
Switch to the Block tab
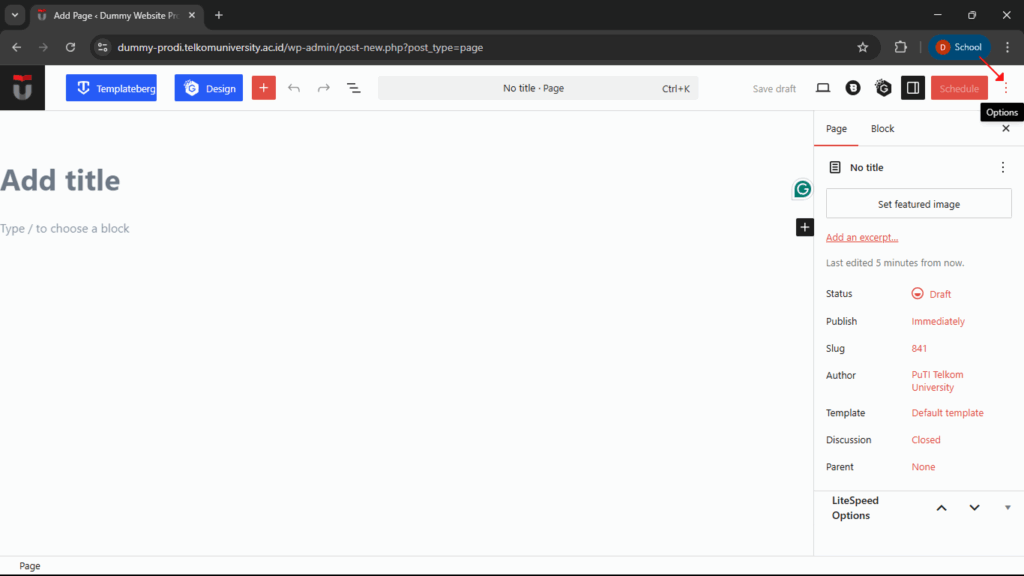[882, 128]
